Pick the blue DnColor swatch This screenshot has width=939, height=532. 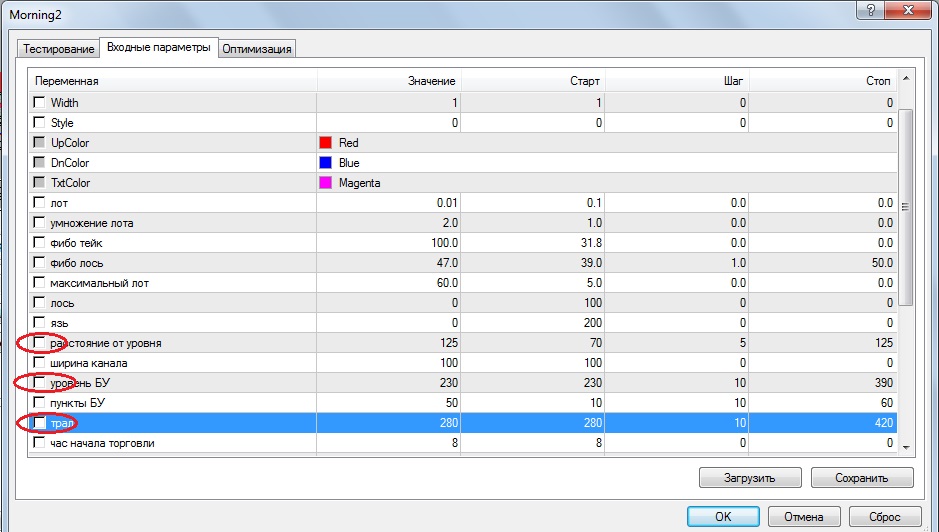(325, 162)
